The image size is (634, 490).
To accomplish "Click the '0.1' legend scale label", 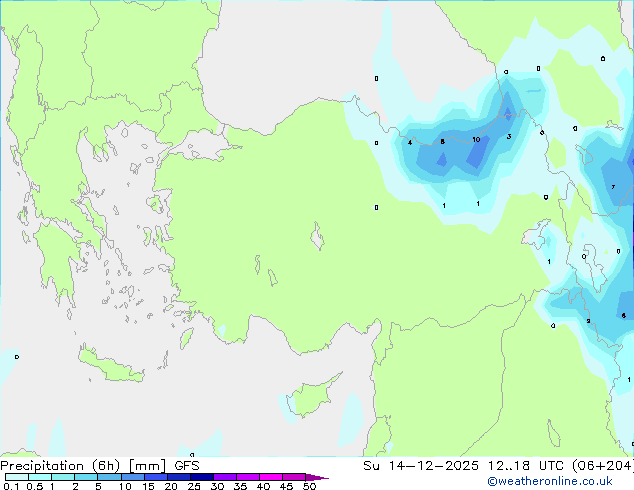I will click(x=11, y=486).
